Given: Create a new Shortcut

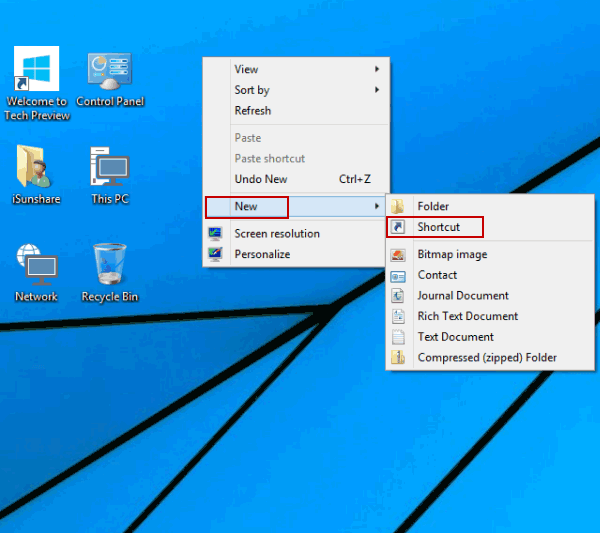Looking at the screenshot, I should pyautogui.click(x=439, y=227).
